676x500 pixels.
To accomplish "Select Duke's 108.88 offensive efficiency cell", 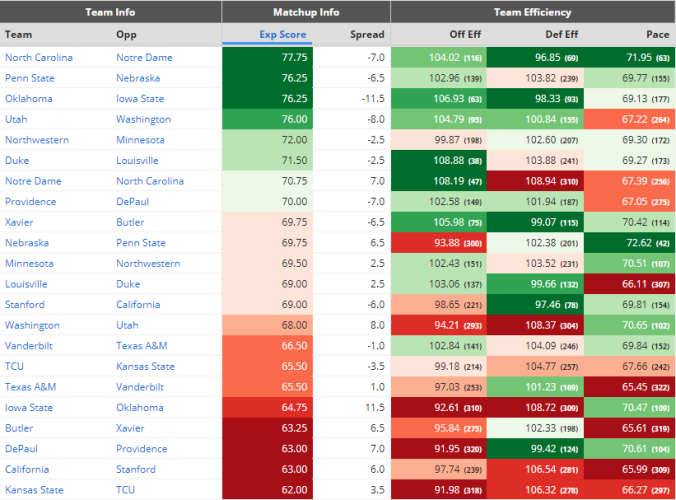I will [439, 160].
